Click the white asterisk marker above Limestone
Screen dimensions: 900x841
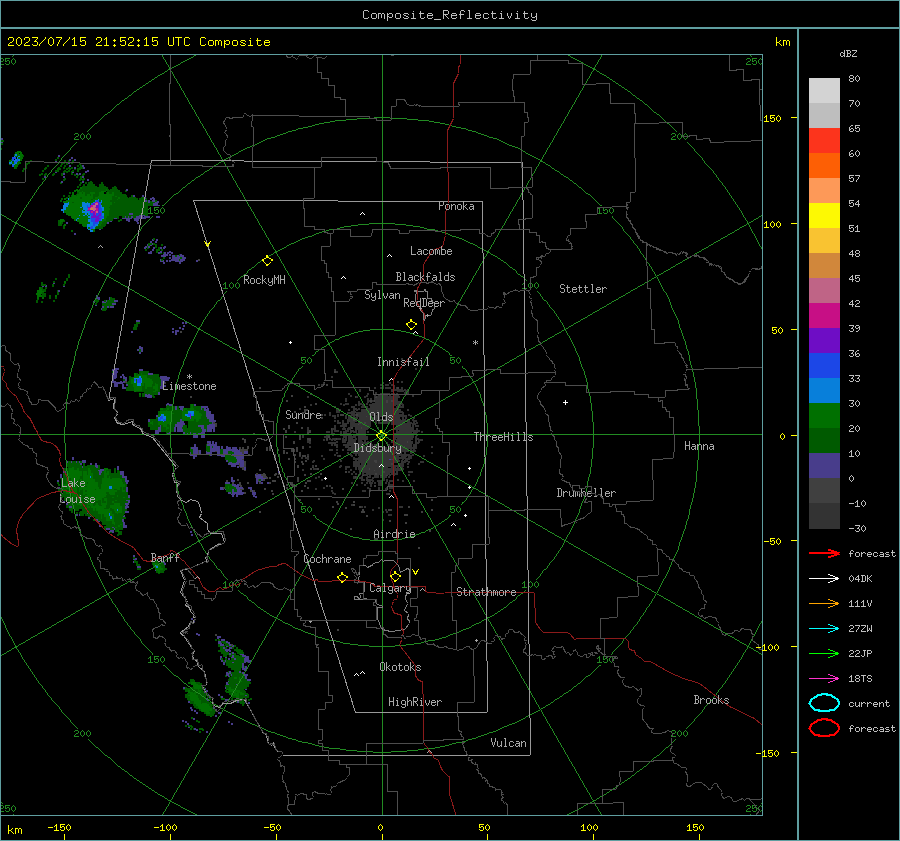tap(189, 377)
